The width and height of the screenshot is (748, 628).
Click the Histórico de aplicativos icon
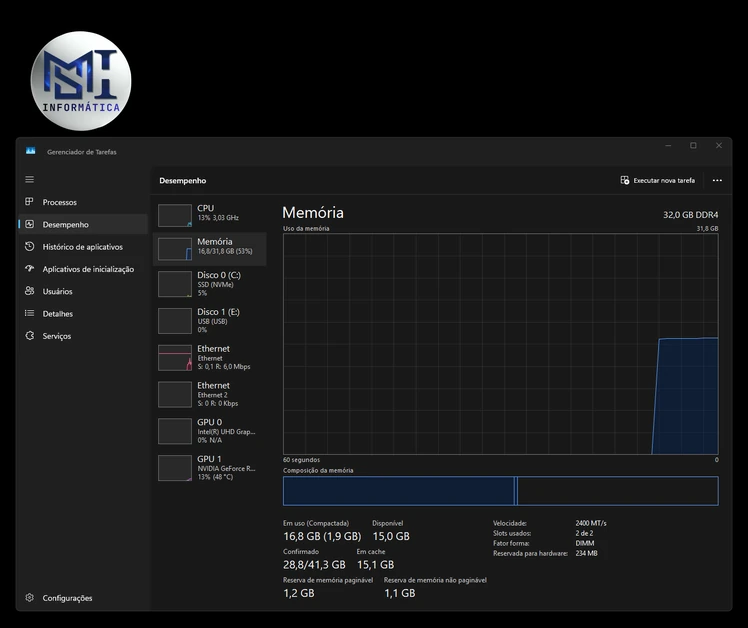(x=30, y=246)
